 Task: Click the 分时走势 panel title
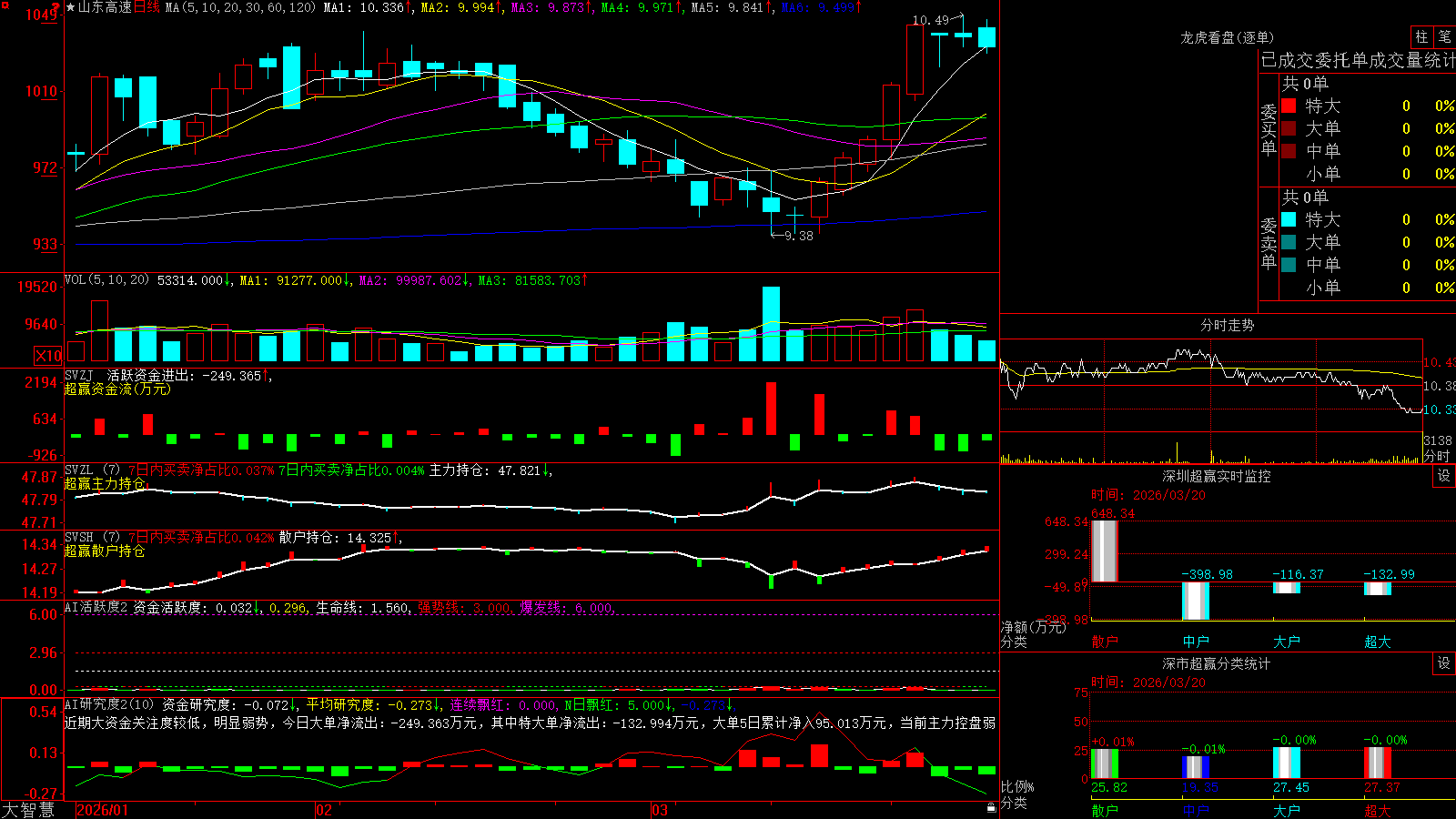1227,325
